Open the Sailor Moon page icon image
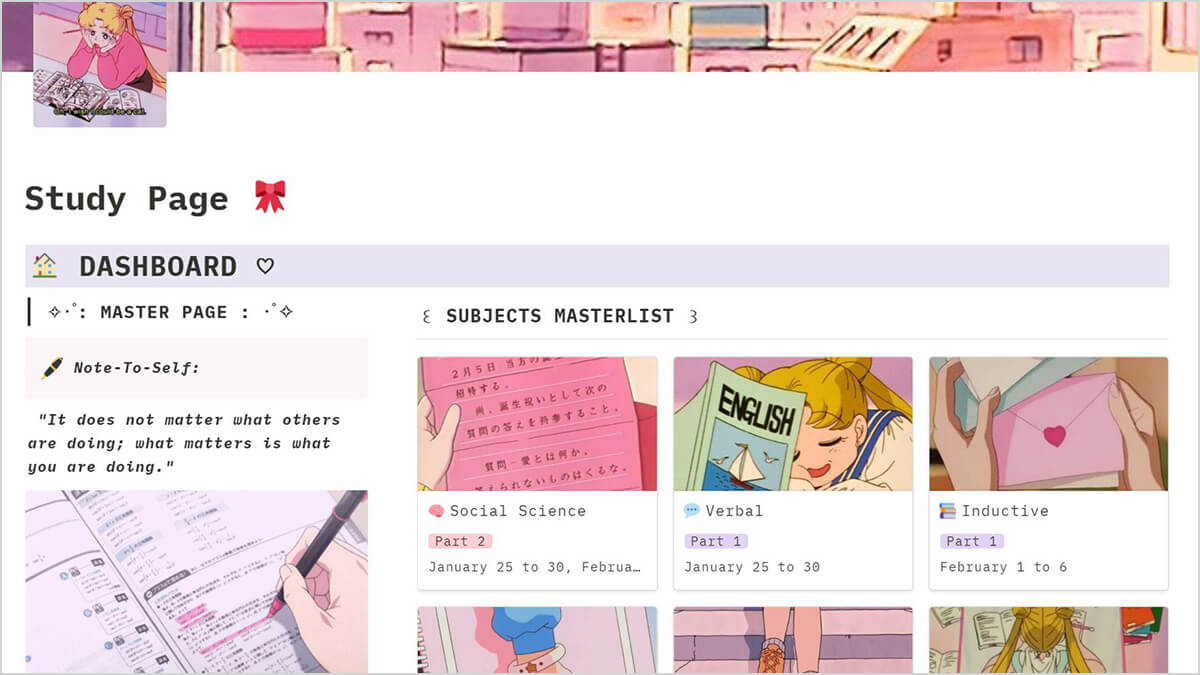The image size is (1200, 675). (100, 63)
